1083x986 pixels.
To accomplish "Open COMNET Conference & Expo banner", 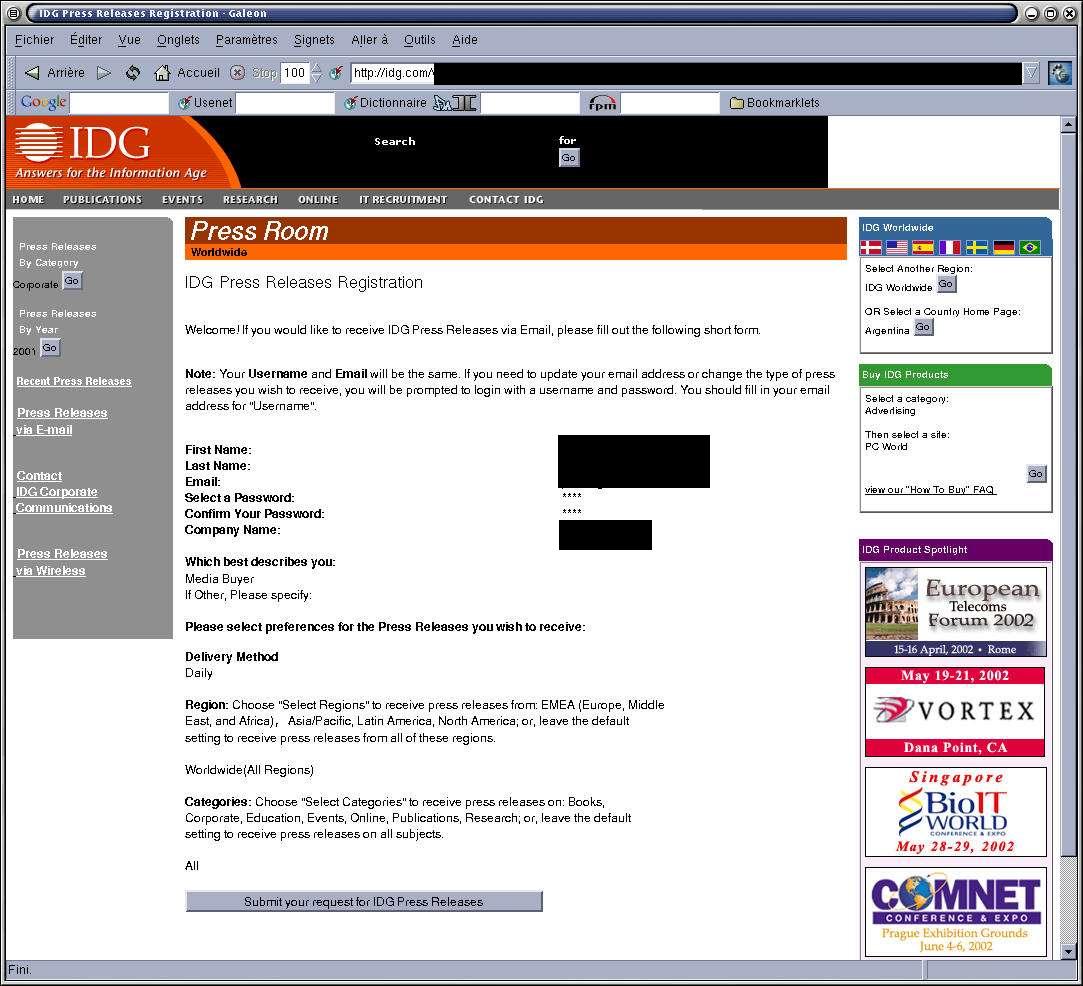I will pos(955,912).
